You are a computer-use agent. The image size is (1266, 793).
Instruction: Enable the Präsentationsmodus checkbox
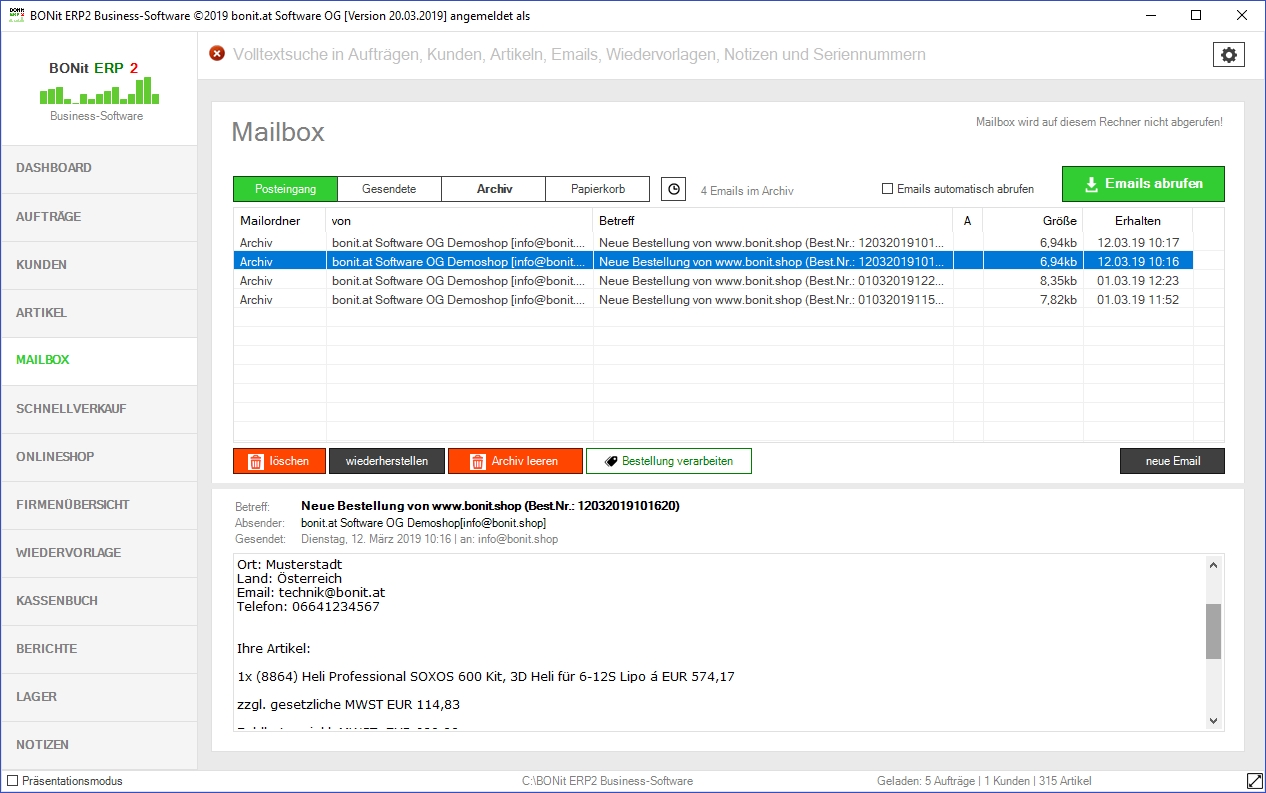click(x=13, y=781)
